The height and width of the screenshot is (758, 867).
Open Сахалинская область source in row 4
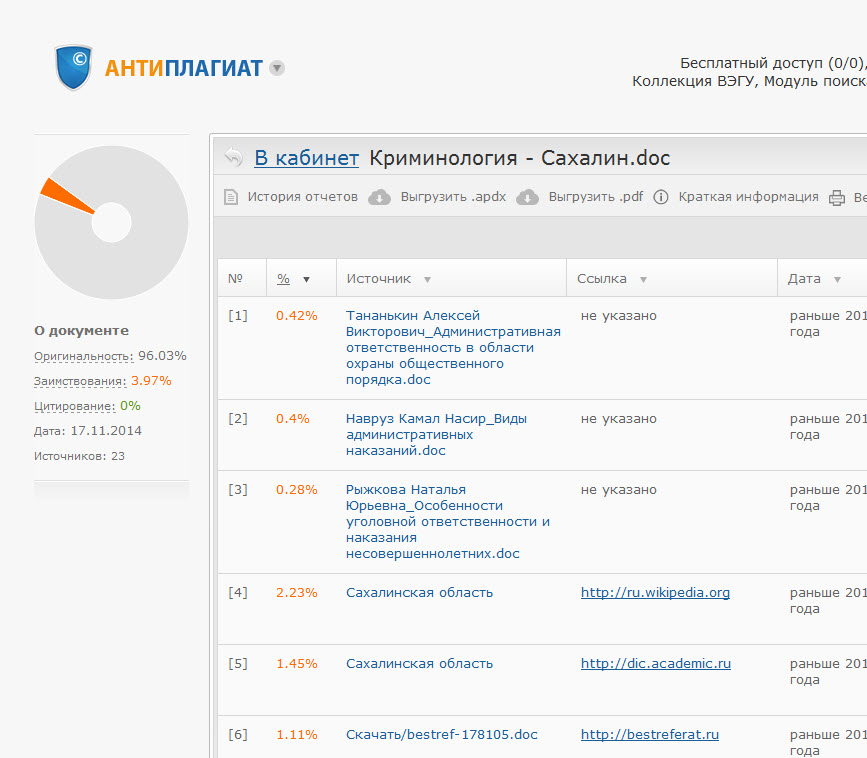click(419, 593)
